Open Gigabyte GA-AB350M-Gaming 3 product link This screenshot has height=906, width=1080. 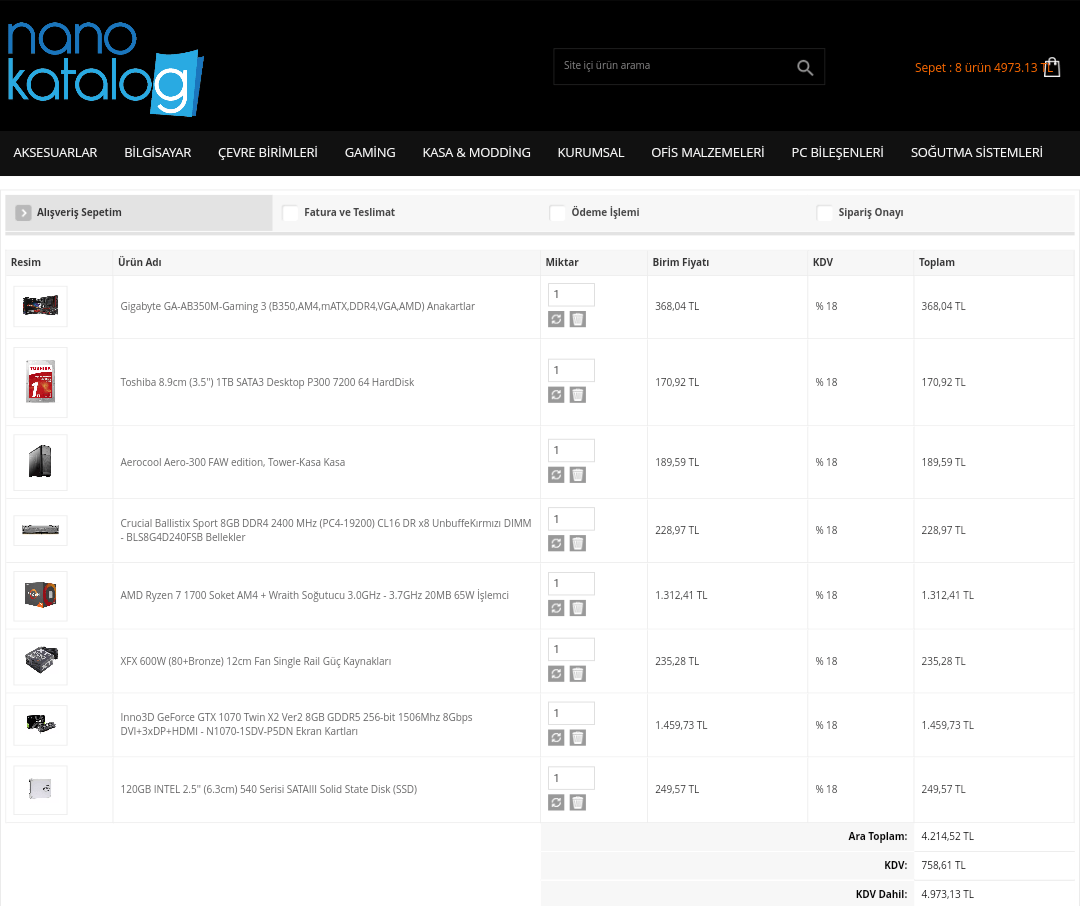(x=298, y=307)
